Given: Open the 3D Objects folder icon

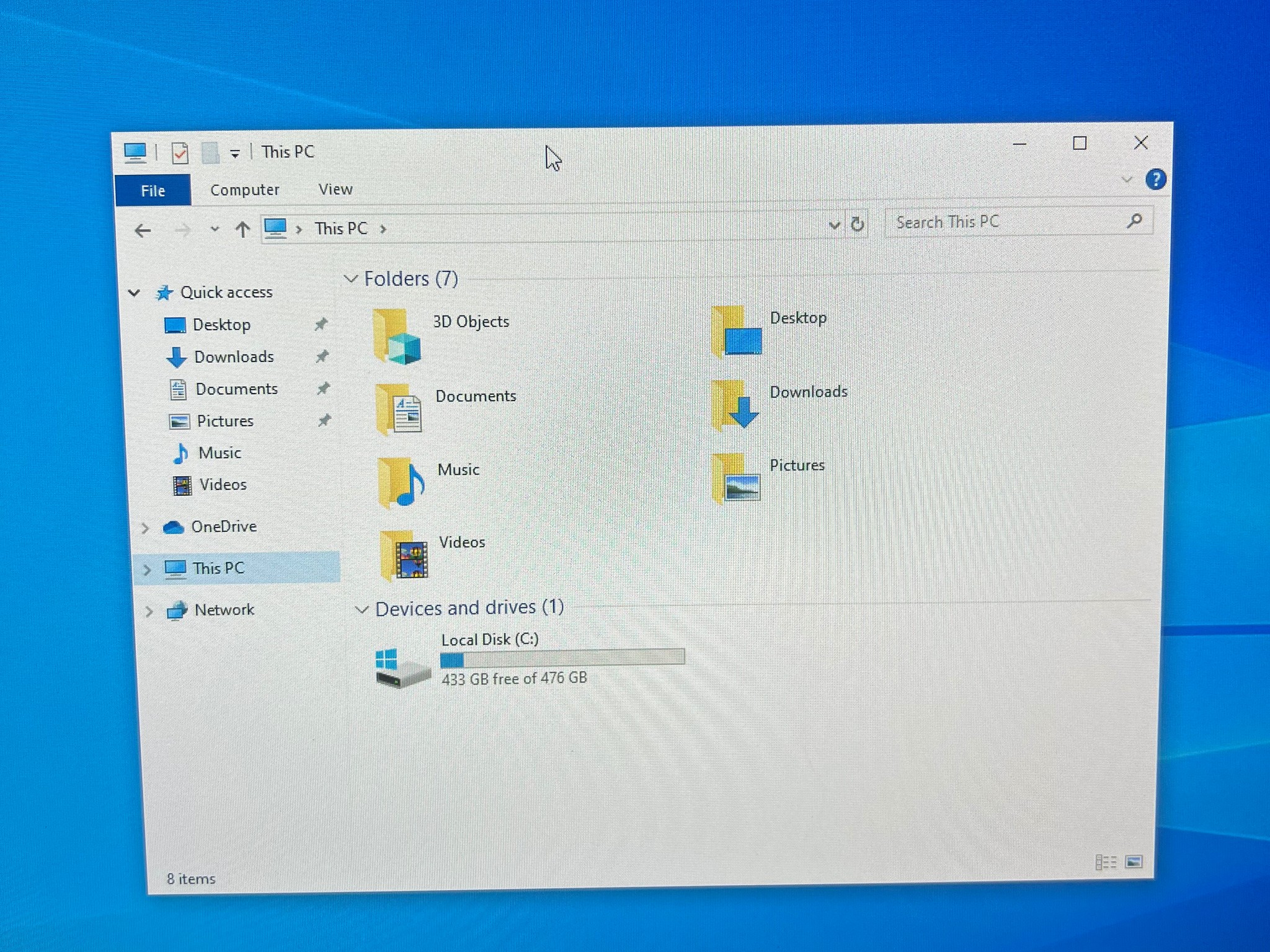Looking at the screenshot, I should tap(397, 337).
